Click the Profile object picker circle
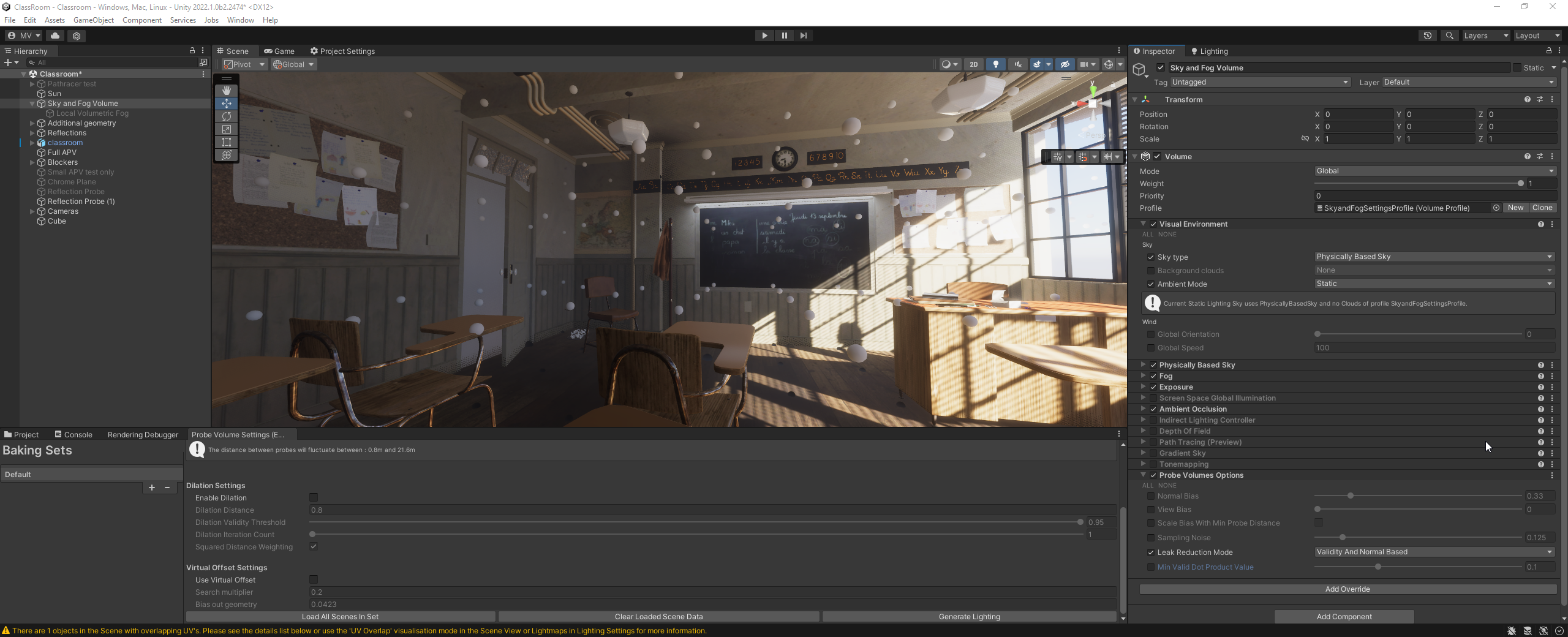The height and width of the screenshot is (637, 1568). 1496,208
